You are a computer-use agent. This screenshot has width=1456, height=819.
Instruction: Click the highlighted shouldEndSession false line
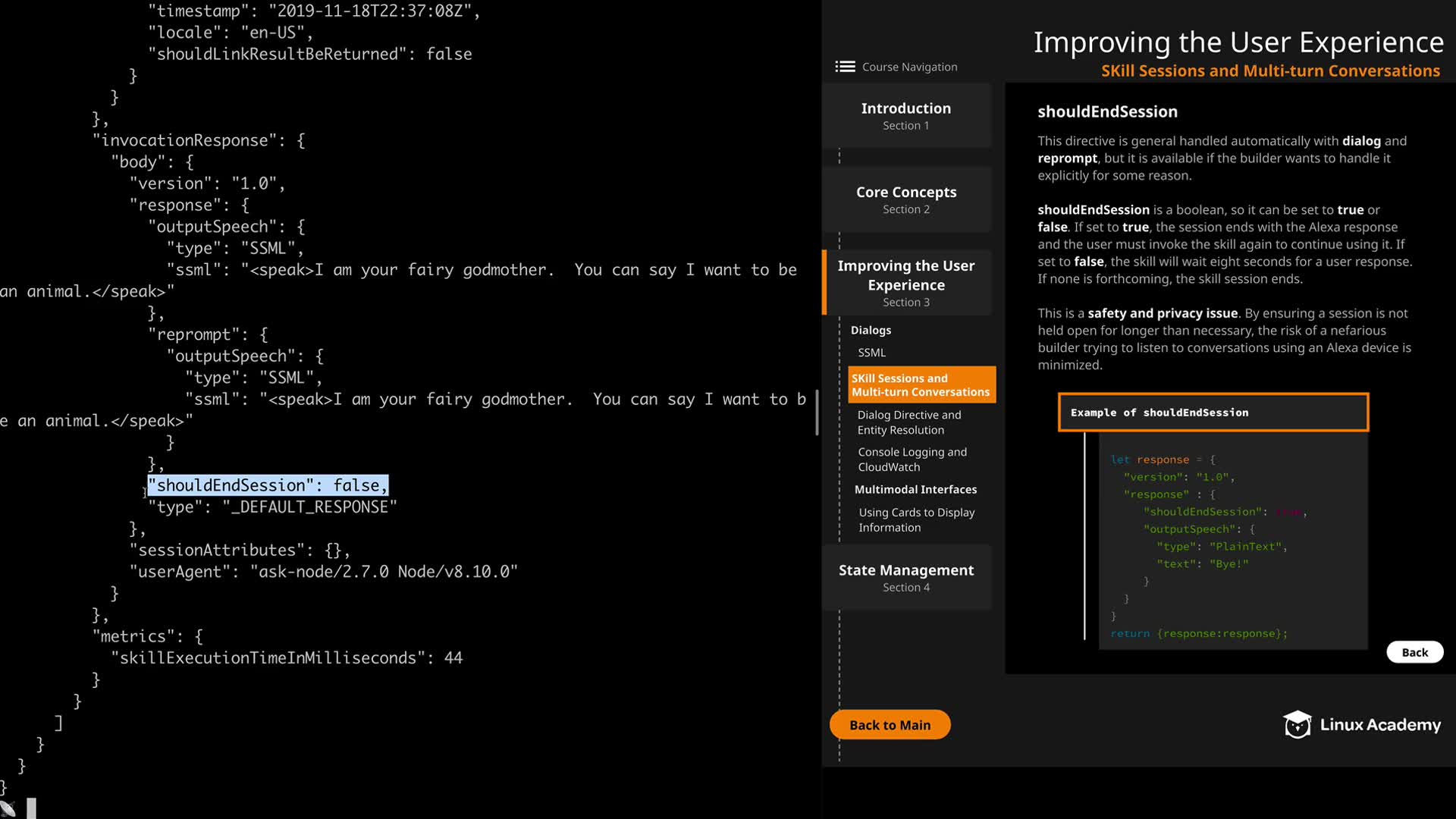268,485
